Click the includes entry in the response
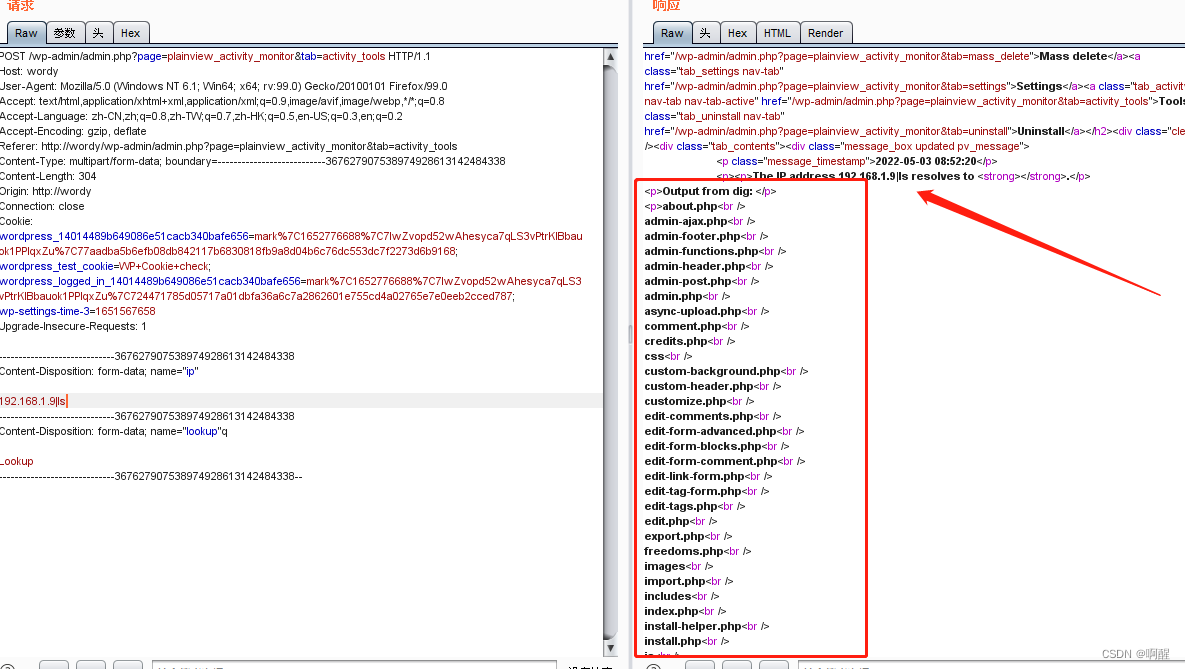Viewport: 1185px width, 669px height. click(x=668, y=596)
